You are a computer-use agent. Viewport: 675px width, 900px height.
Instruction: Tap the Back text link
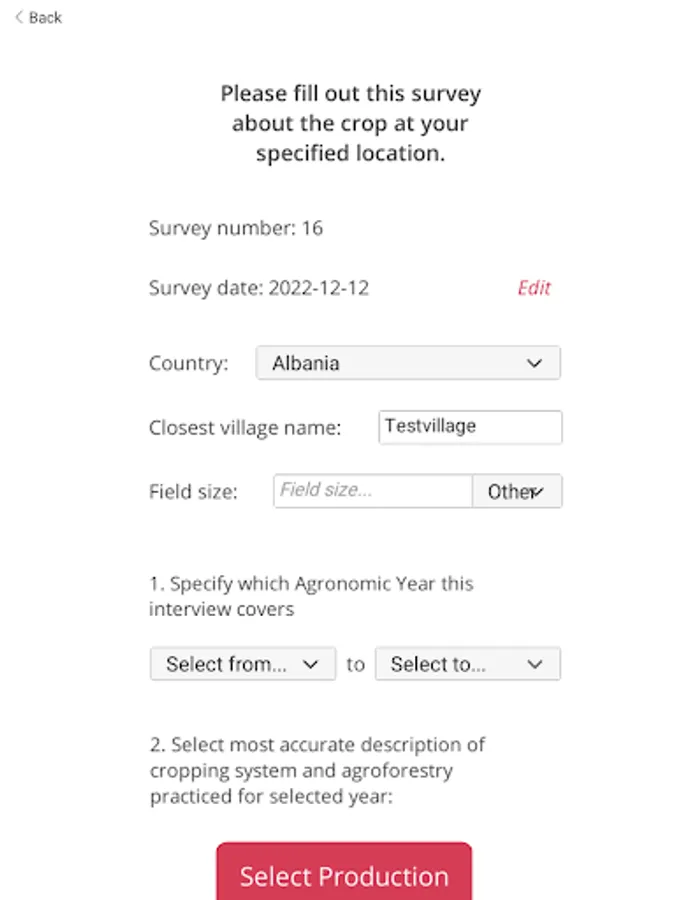45,17
